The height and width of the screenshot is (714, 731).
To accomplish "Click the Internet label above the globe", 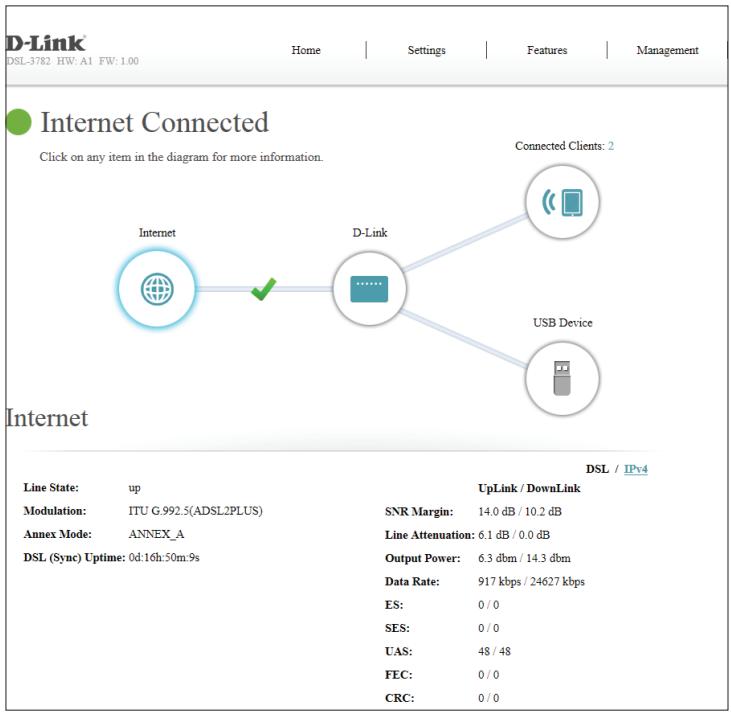I will (157, 233).
